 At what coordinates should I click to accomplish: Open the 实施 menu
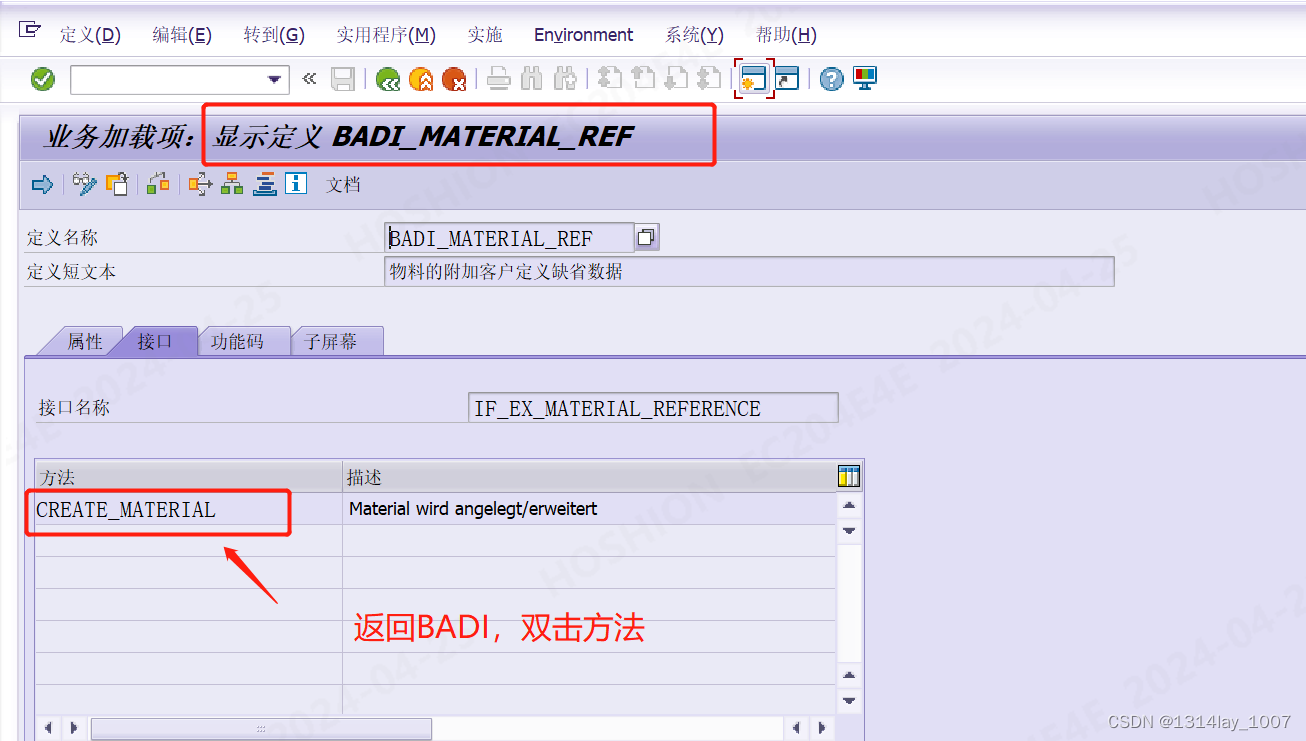pyautogui.click(x=485, y=35)
